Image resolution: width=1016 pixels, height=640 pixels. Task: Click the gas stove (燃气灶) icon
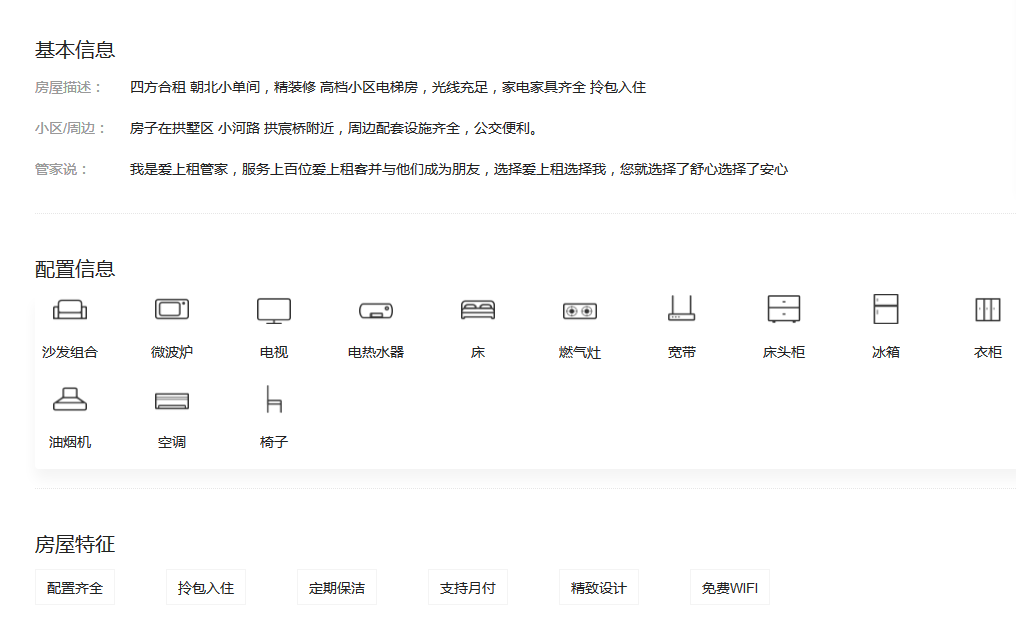[x=580, y=311]
